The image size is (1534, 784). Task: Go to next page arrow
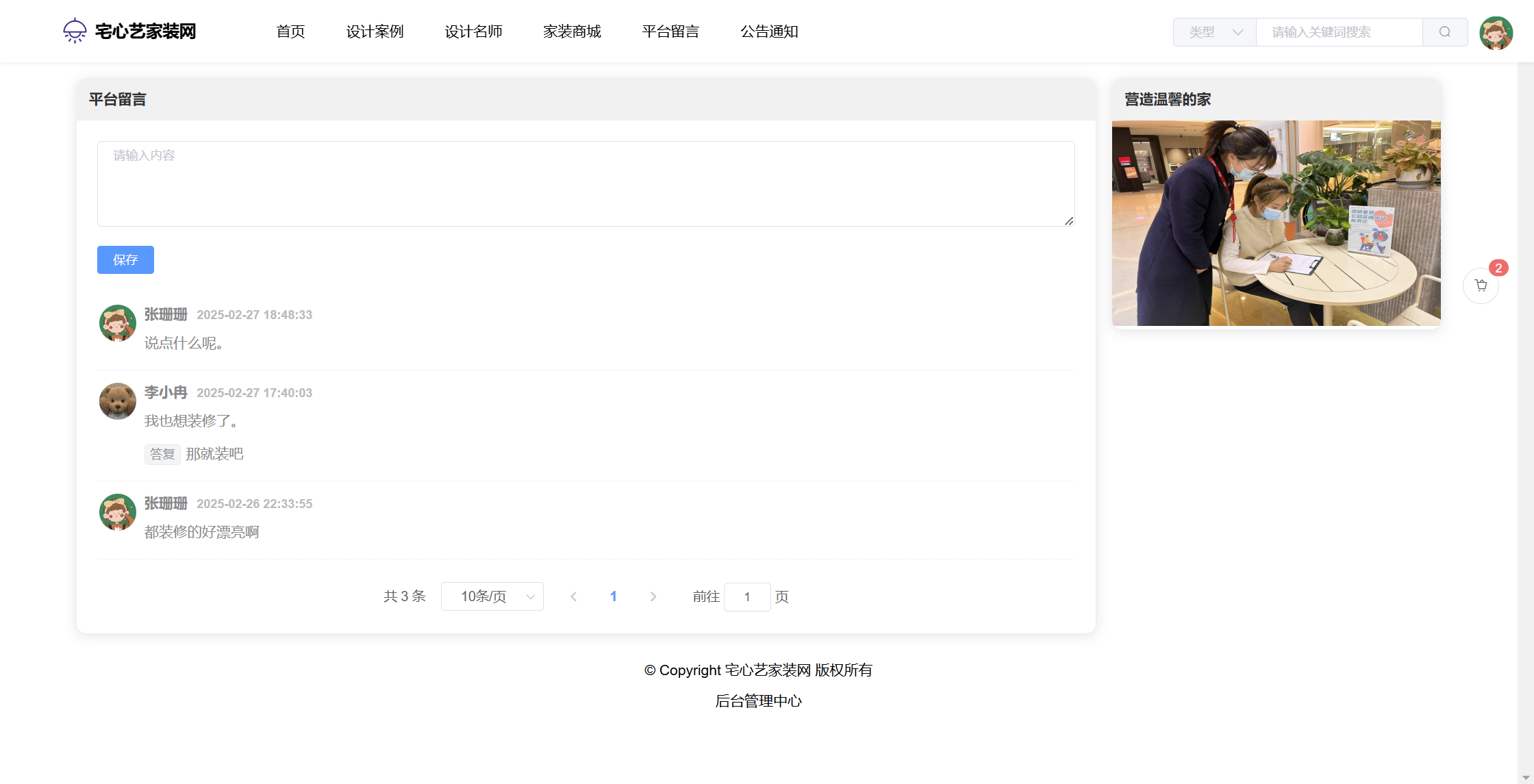(x=653, y=596)
